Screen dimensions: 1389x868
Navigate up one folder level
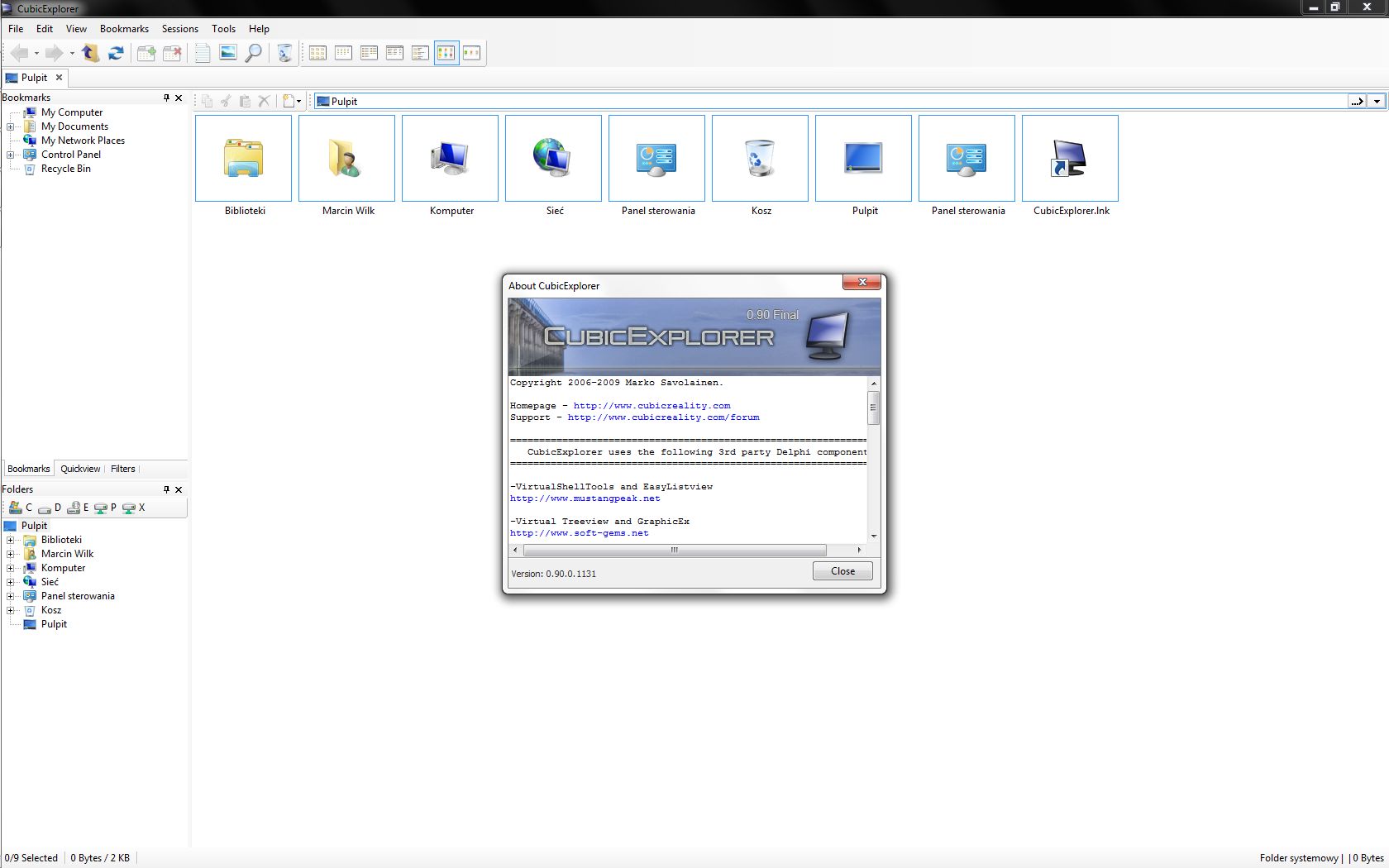click(90, 53)
